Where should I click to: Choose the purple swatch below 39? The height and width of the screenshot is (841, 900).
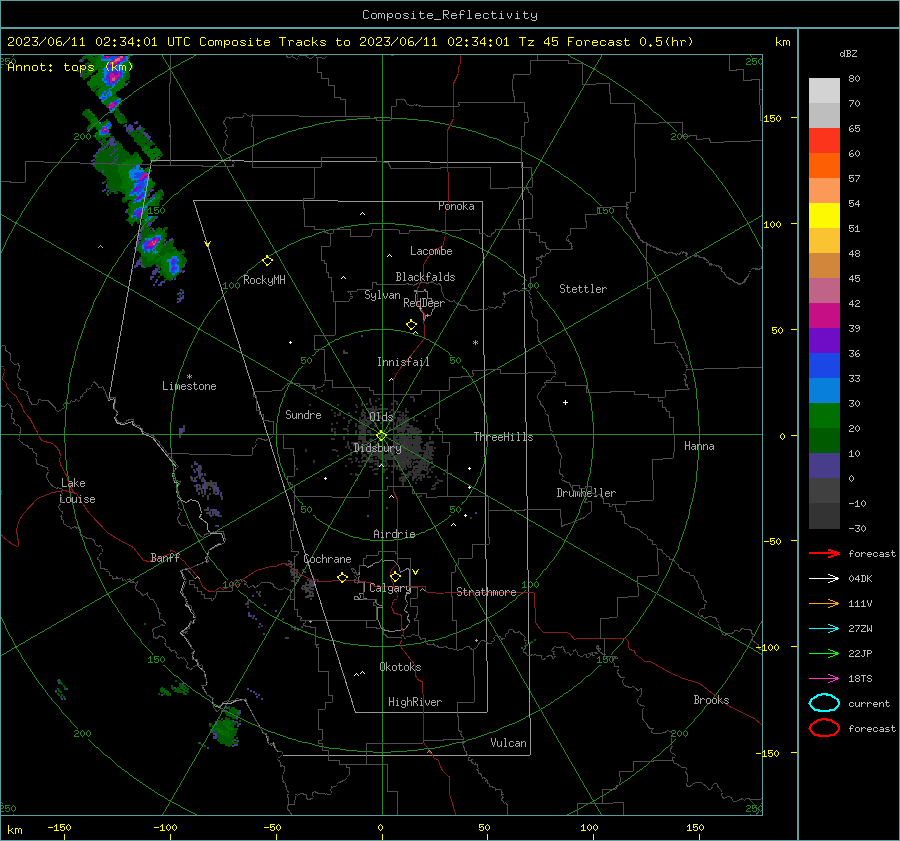tap(824, 340)
